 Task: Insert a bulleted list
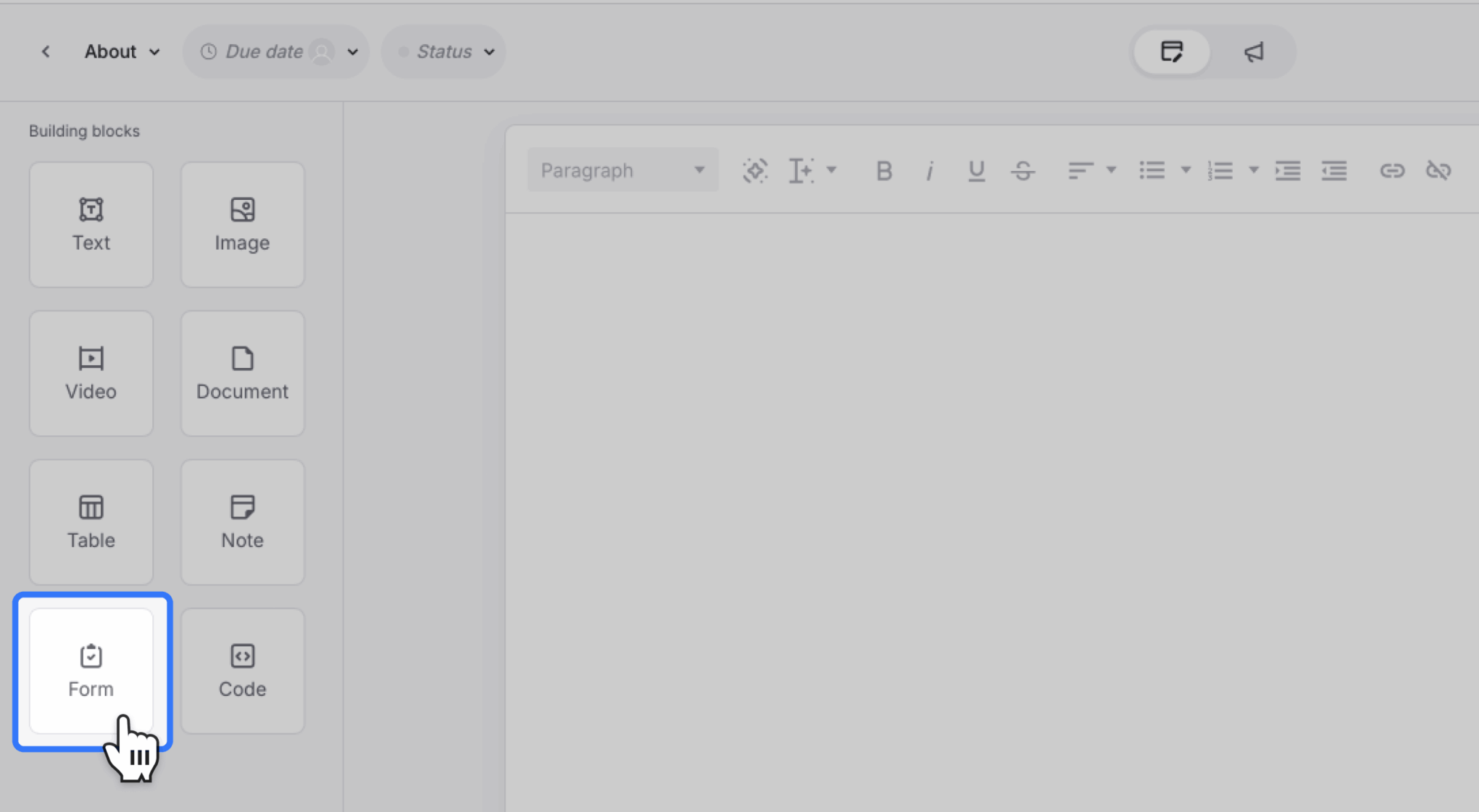pyautogui.click(x=1152, y=170)
